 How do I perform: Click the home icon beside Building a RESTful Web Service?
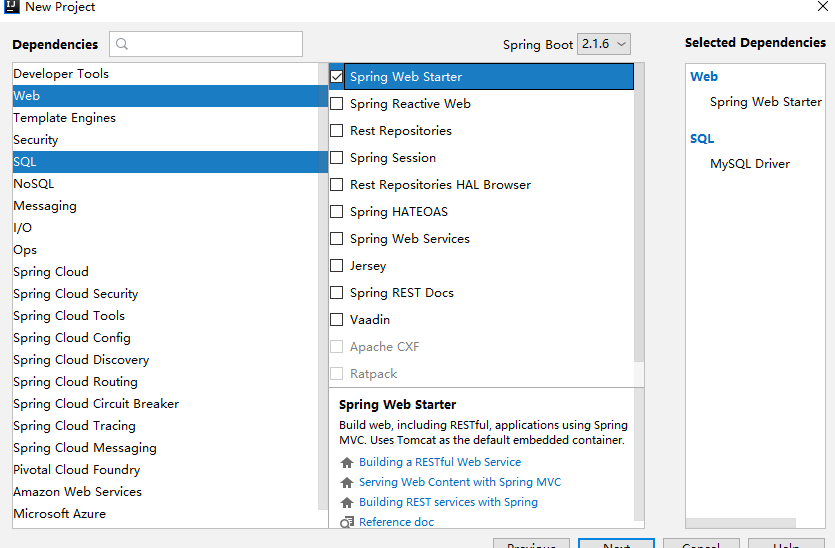click(347, 462)
